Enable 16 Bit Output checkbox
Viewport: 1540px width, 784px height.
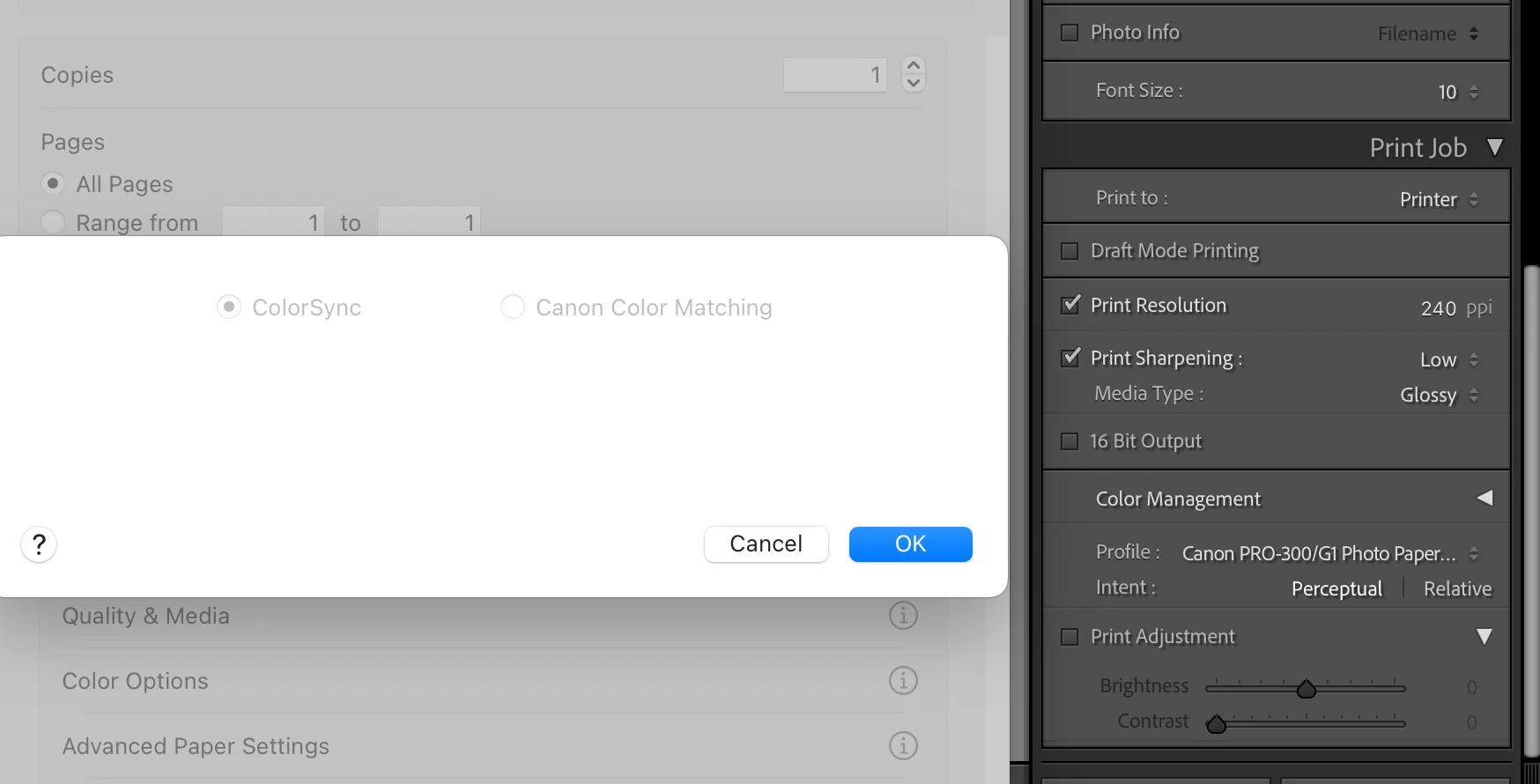click(1070, 441)
